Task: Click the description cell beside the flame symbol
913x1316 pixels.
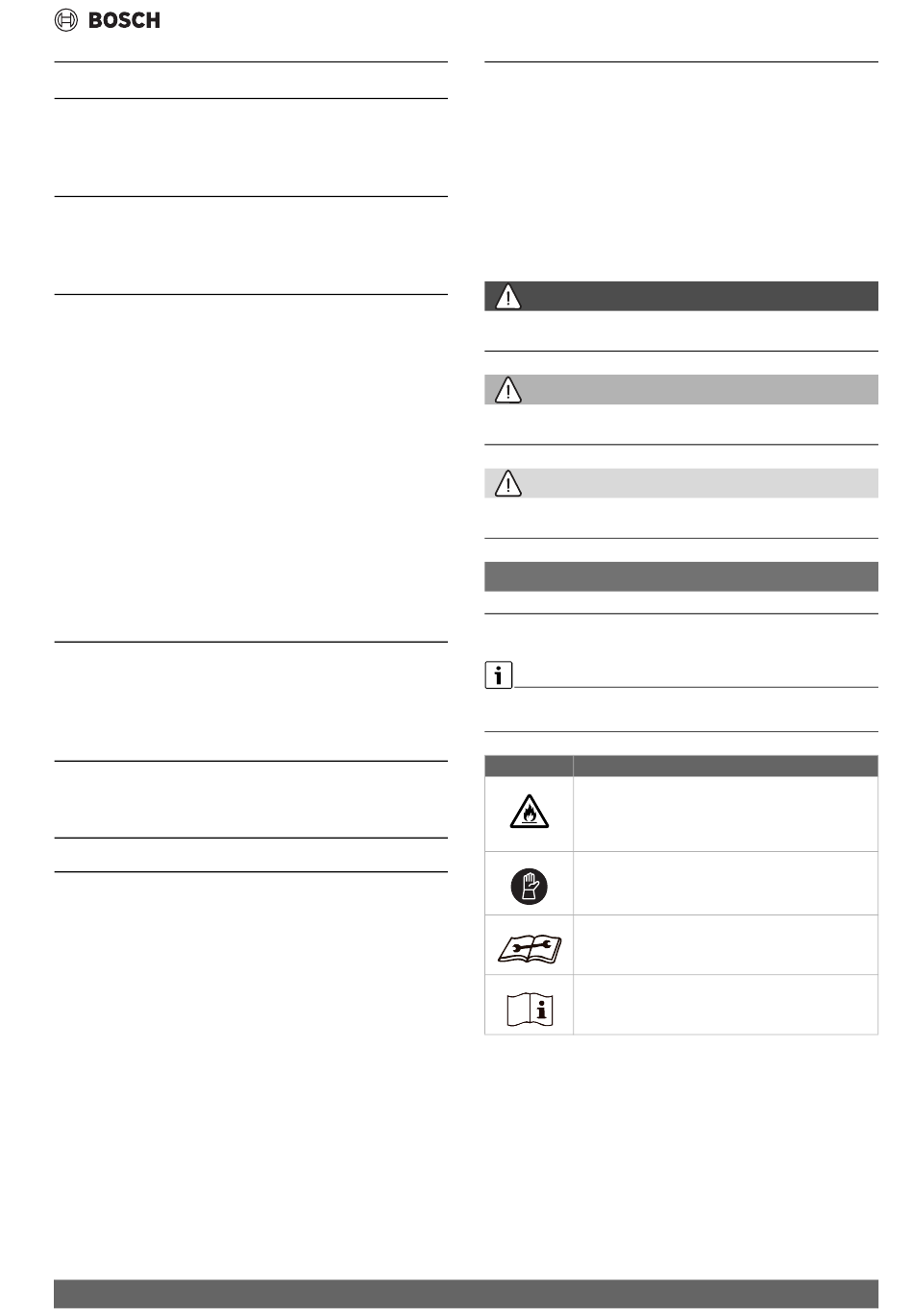Action: pyautogui.click(x=726, y=814)
